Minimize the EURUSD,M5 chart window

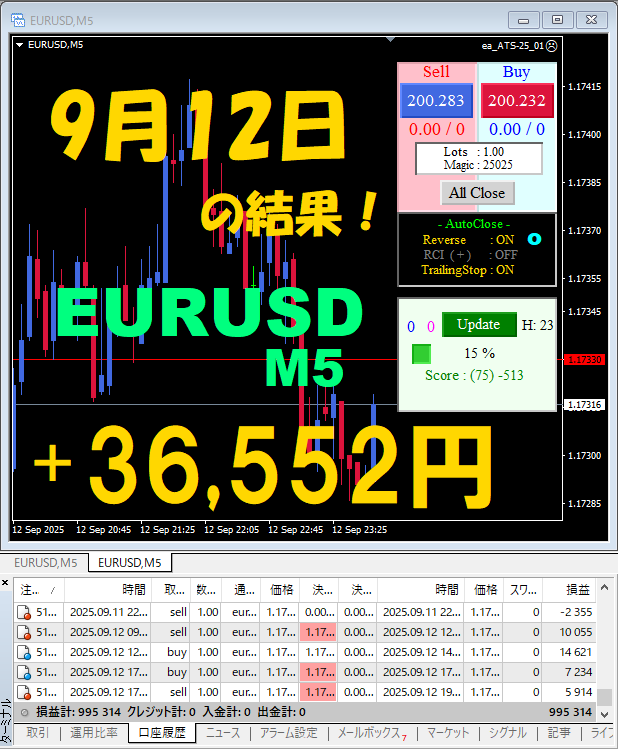point(524,20)
